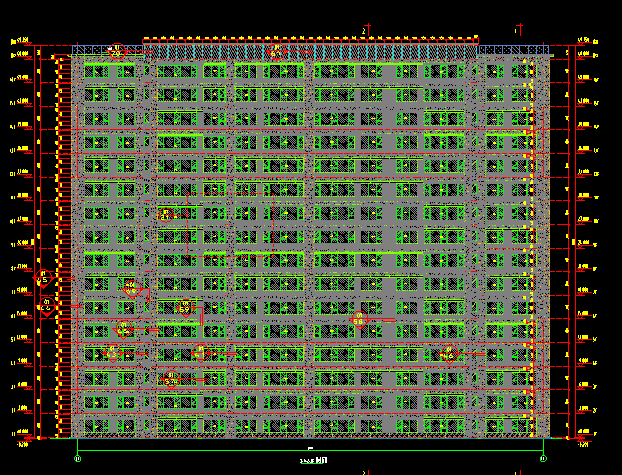
Task: Click the detail callout on left roof parapet
Action: 115,49
